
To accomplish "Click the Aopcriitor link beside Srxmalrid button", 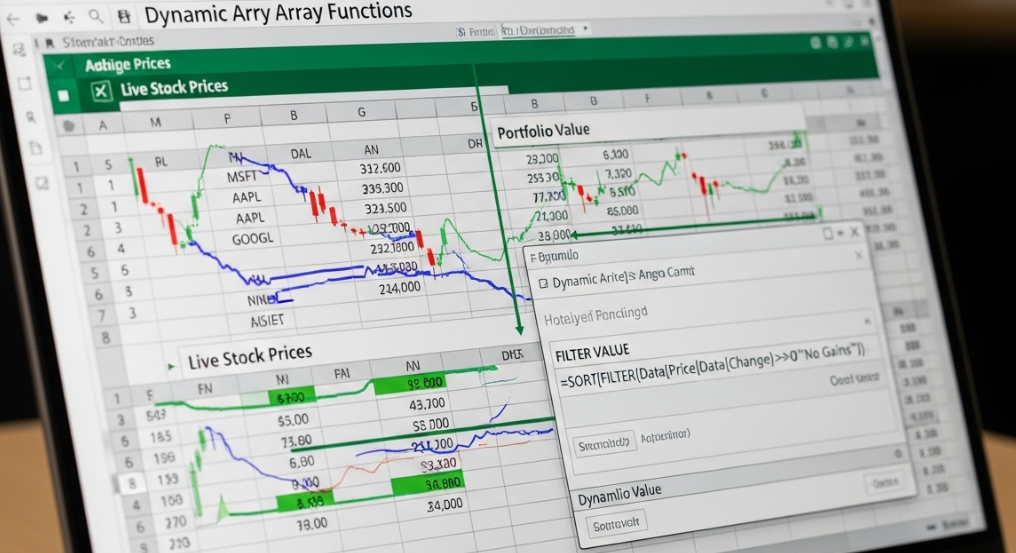I will [665, 436].
